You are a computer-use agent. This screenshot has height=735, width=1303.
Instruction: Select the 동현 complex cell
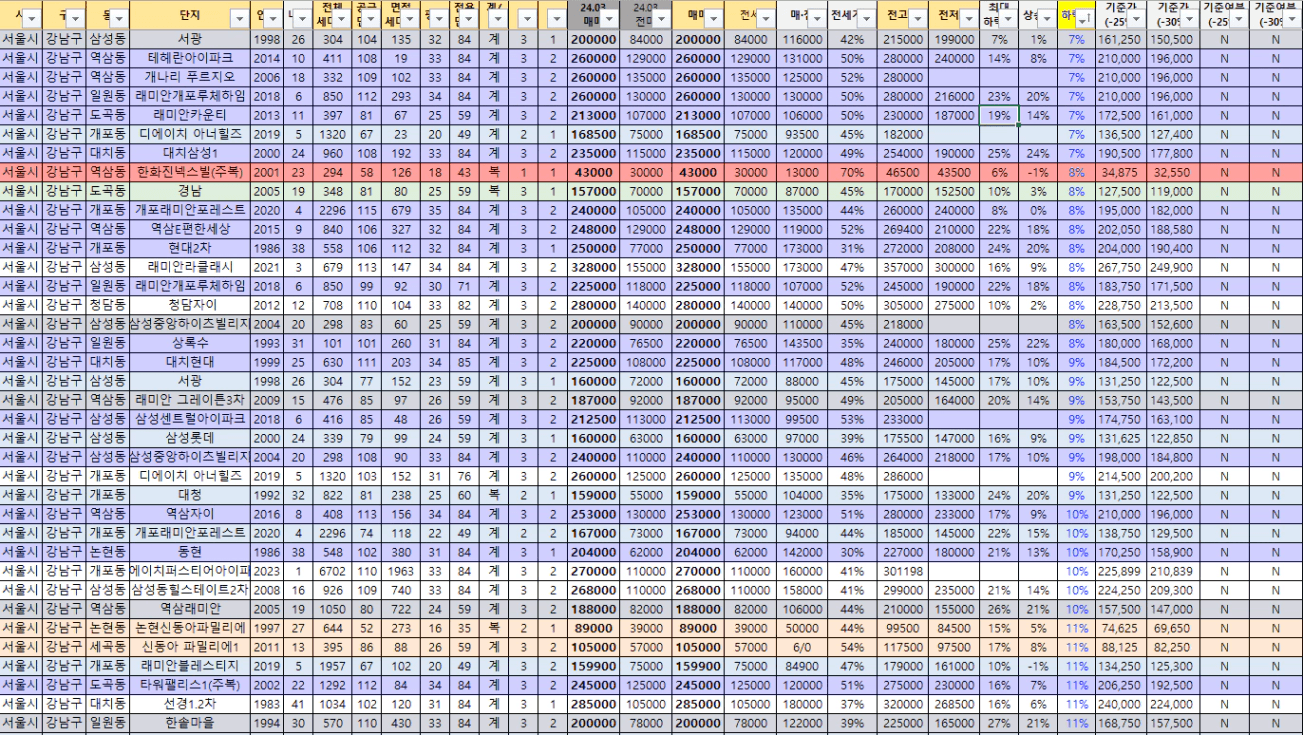(x=189, y=552)
